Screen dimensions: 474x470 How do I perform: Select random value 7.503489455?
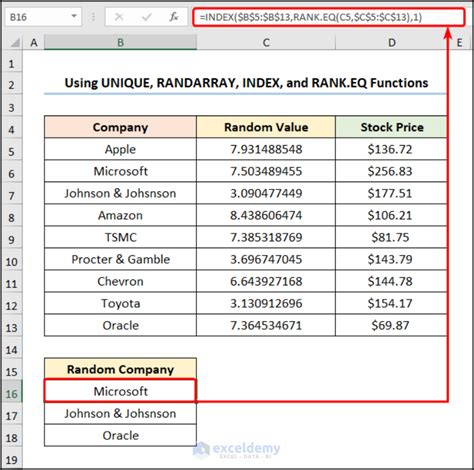(x=266, y=171)
